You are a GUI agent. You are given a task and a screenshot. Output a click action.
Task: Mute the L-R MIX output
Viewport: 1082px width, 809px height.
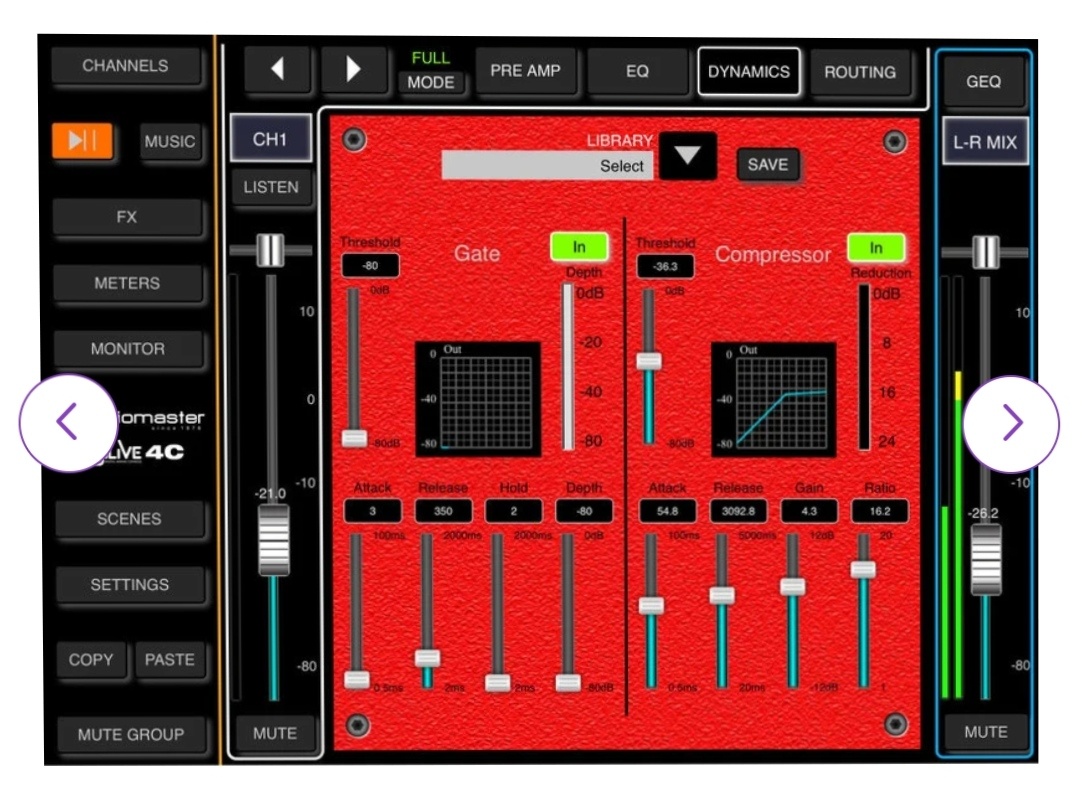[985, 732]
